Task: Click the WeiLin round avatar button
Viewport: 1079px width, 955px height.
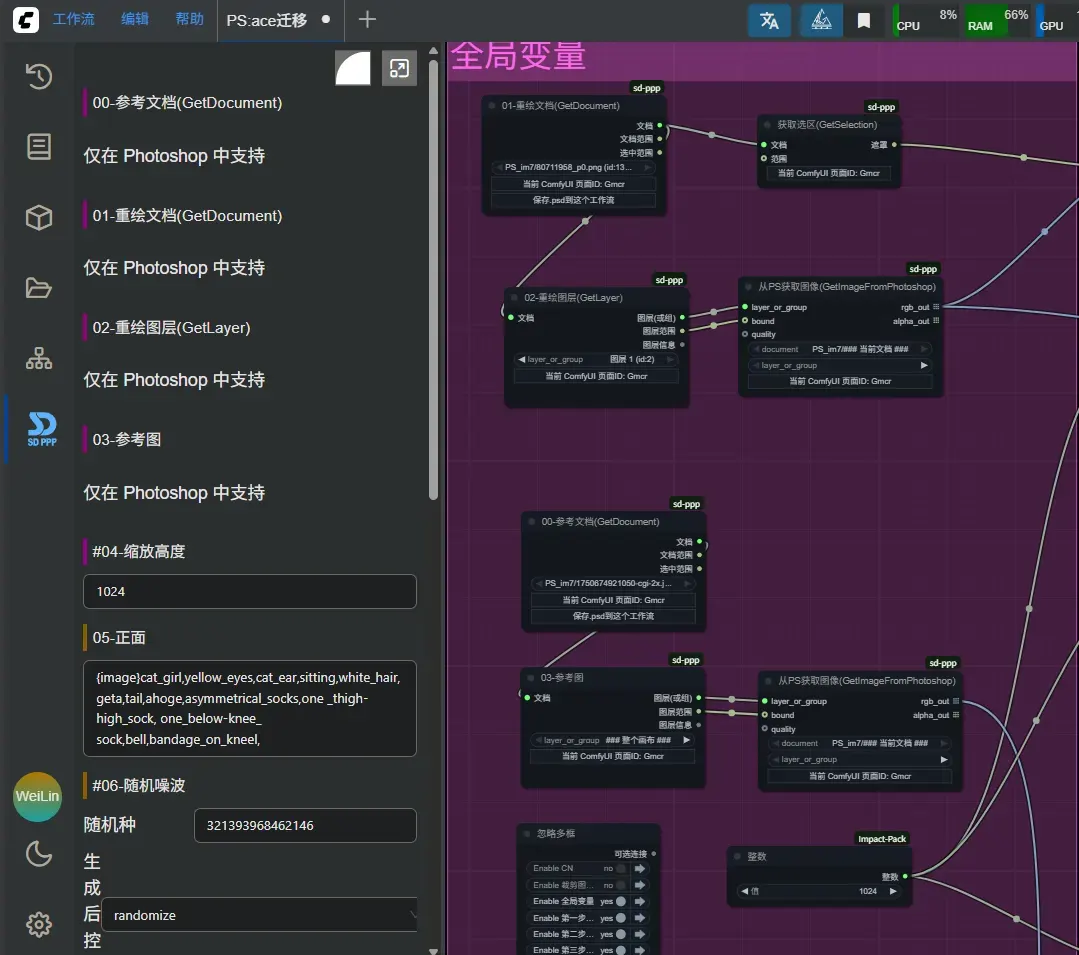Action: coord(37,797)
